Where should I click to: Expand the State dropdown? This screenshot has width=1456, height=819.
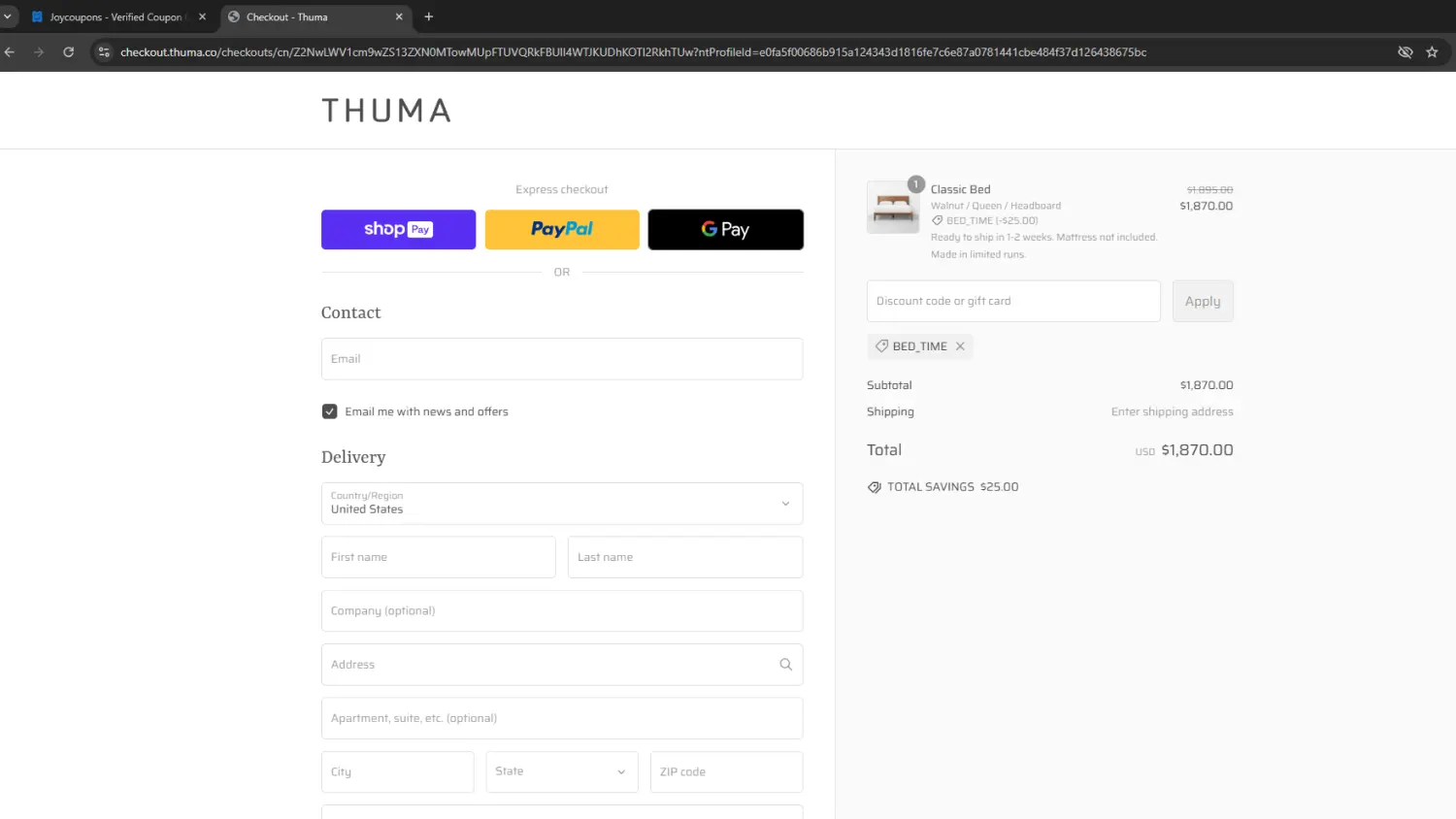[x=561, y=771]
